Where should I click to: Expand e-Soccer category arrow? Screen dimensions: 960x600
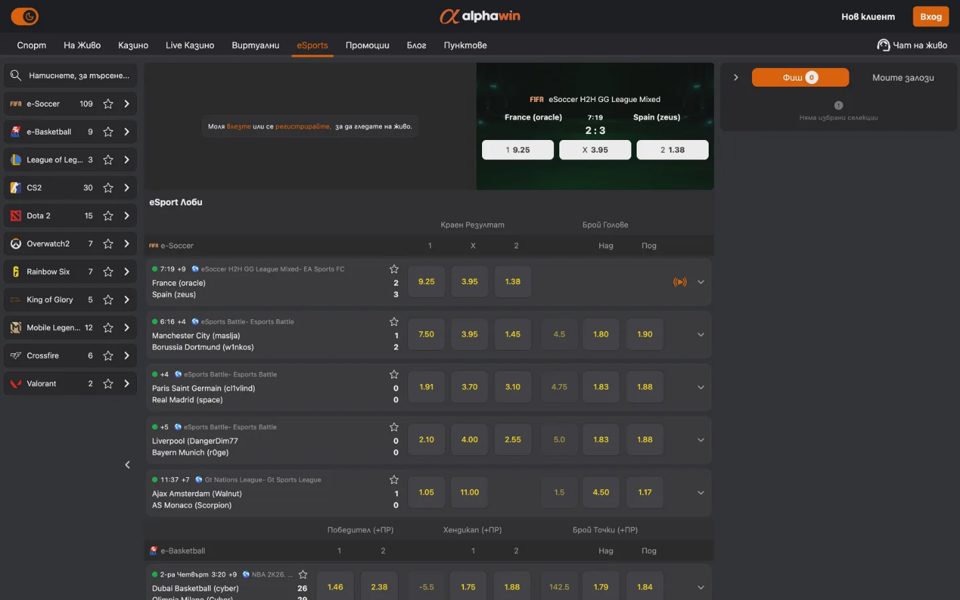[x=127, y=104]
